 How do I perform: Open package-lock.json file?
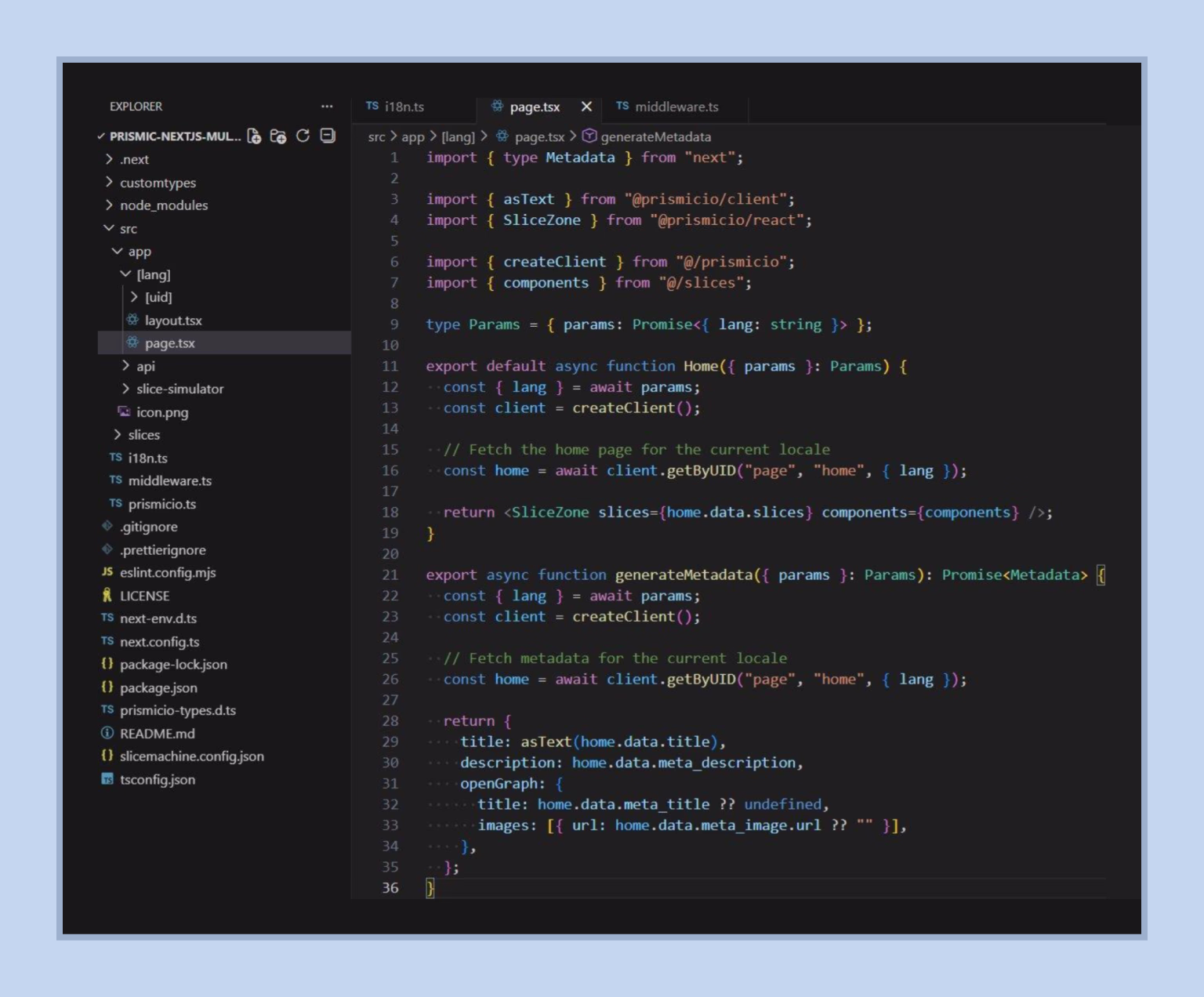point(173,665)
